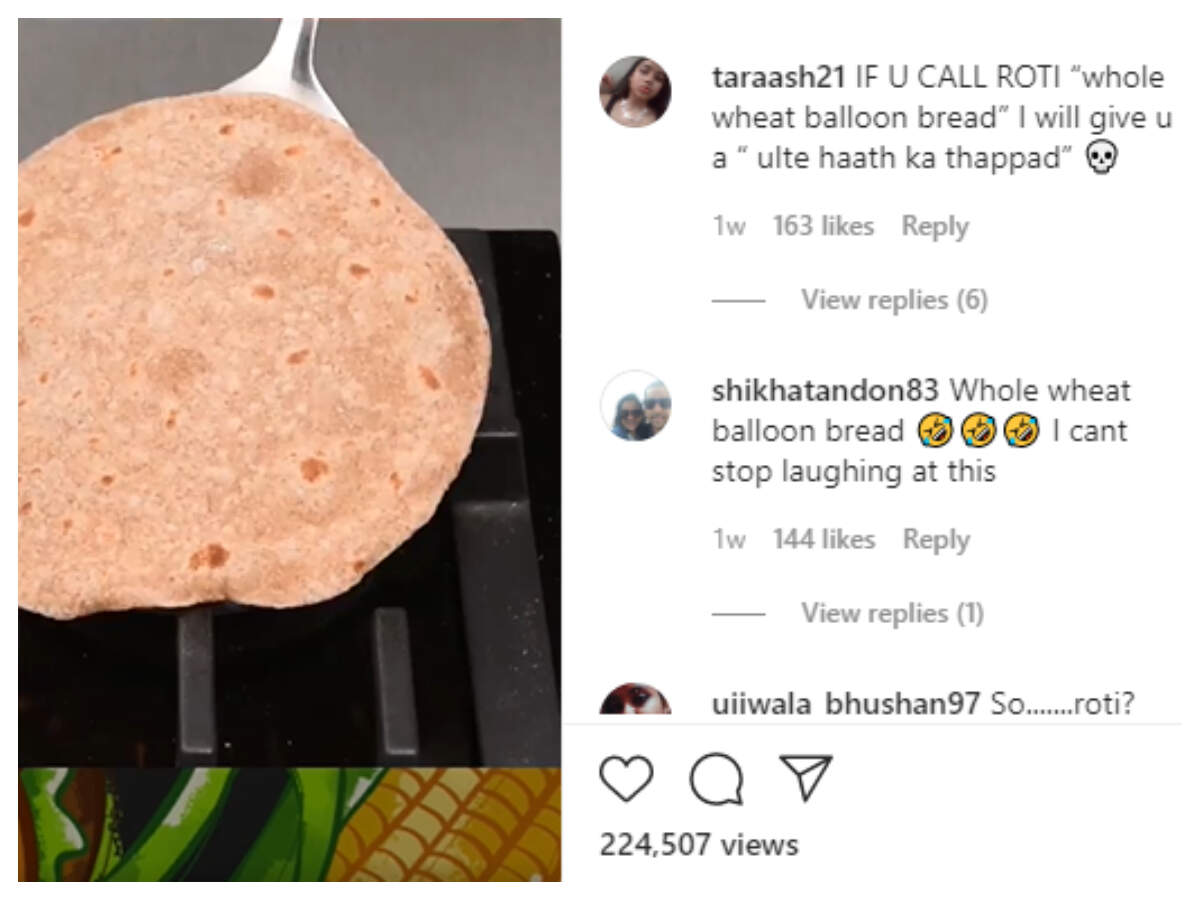Viewport: 1200px width, 900px height.
Task: Open ujjwala_bhushan97 avatar
Action: coord(635,698)
